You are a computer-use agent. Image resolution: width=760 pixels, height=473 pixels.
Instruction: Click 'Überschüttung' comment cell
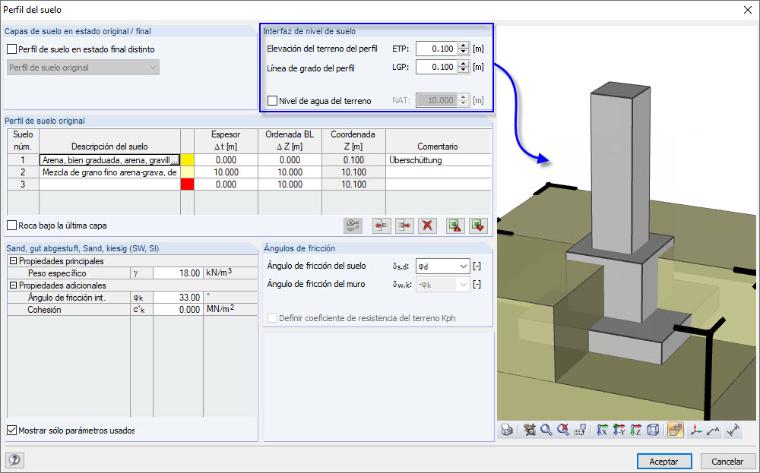point(438,160)
